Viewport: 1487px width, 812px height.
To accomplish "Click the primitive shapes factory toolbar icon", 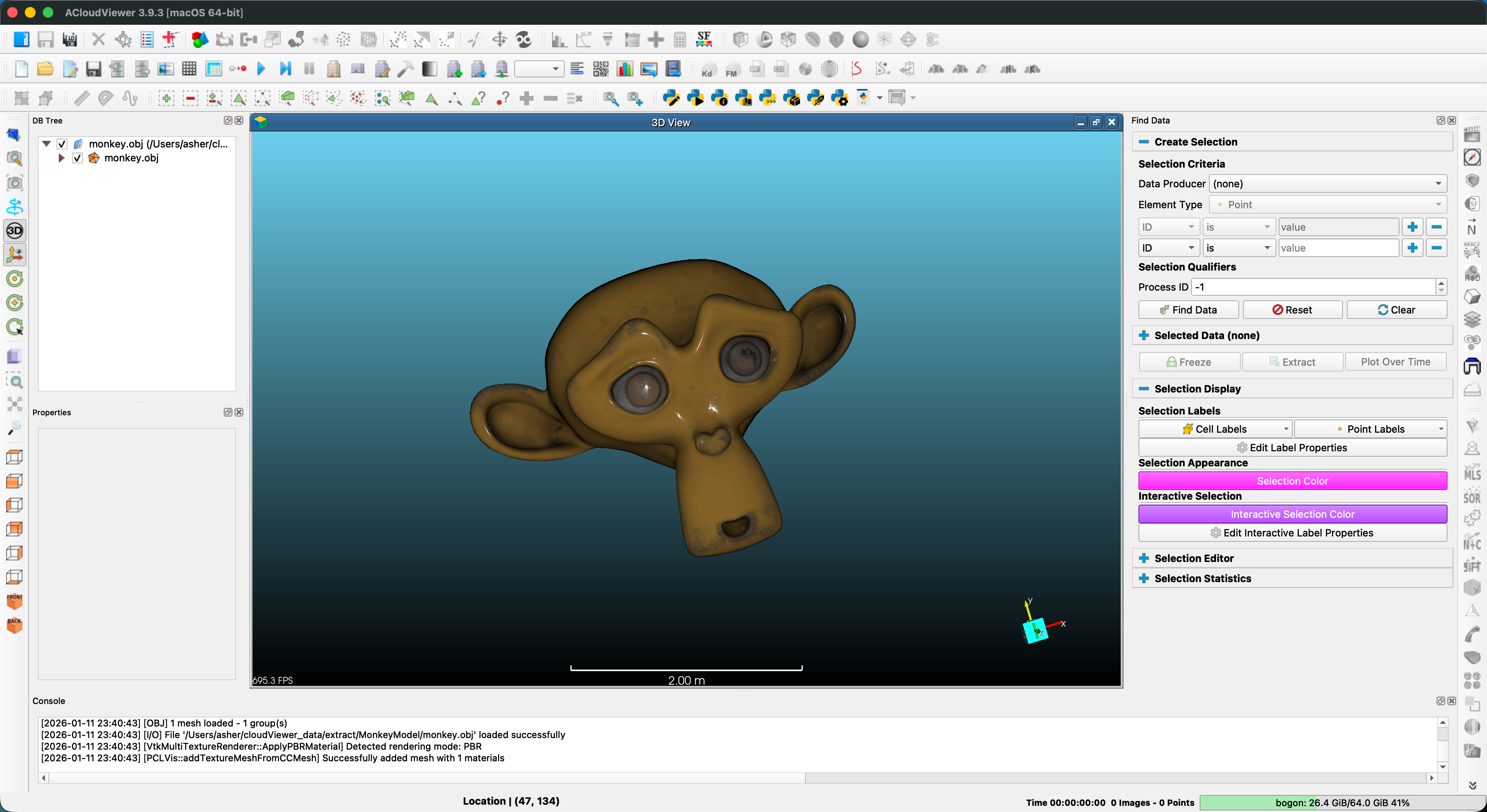I will pos(200,39).
